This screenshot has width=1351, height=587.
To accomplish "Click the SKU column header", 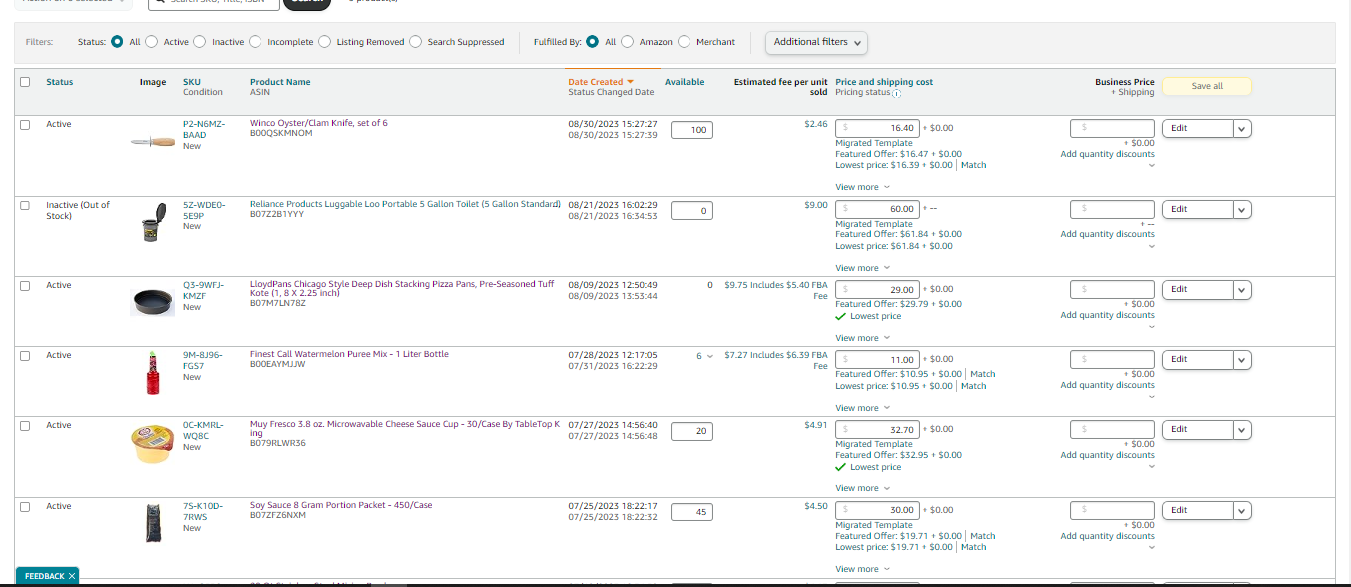I will (191, 82).
